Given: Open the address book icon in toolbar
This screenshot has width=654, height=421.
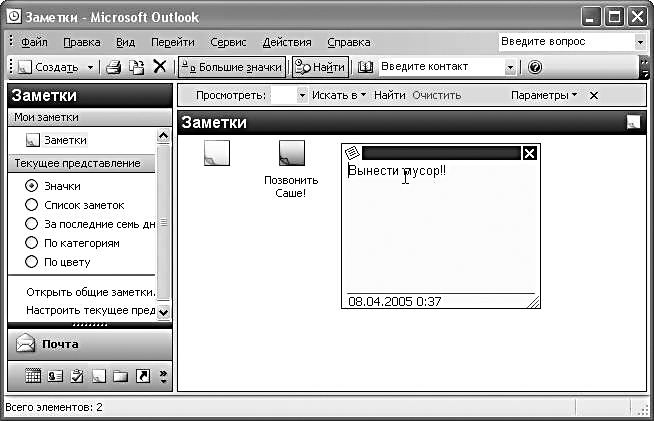Looking at the screenshot, I should coord(365,67).
